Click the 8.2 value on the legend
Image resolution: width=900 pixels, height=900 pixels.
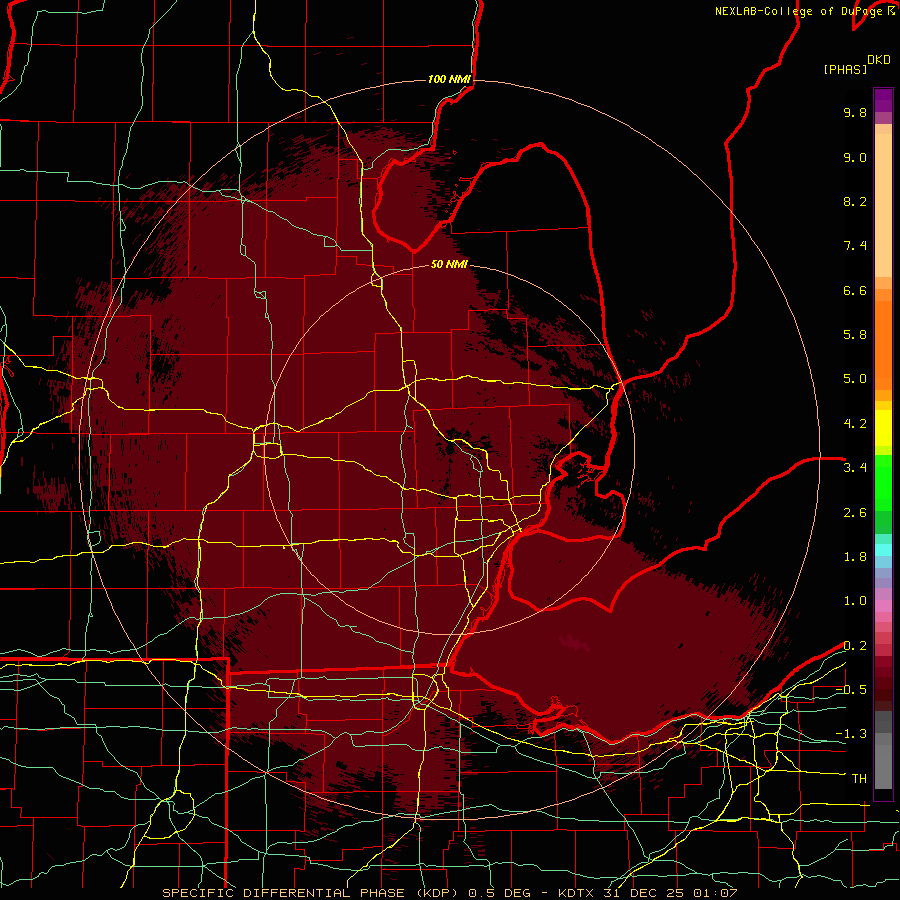[855, 201]
